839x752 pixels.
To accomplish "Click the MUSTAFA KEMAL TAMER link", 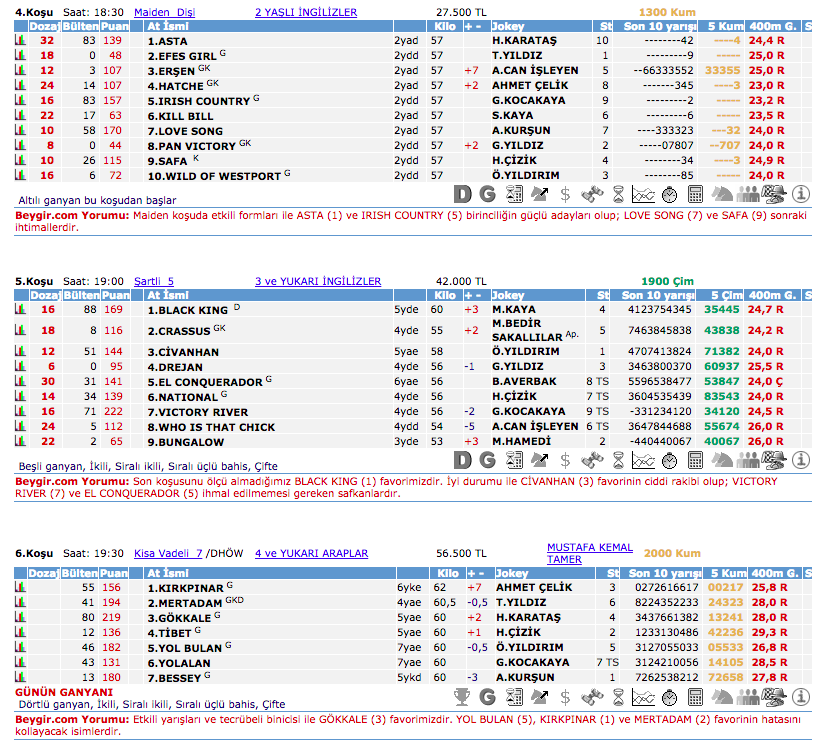I will click(x=589, y=553).
